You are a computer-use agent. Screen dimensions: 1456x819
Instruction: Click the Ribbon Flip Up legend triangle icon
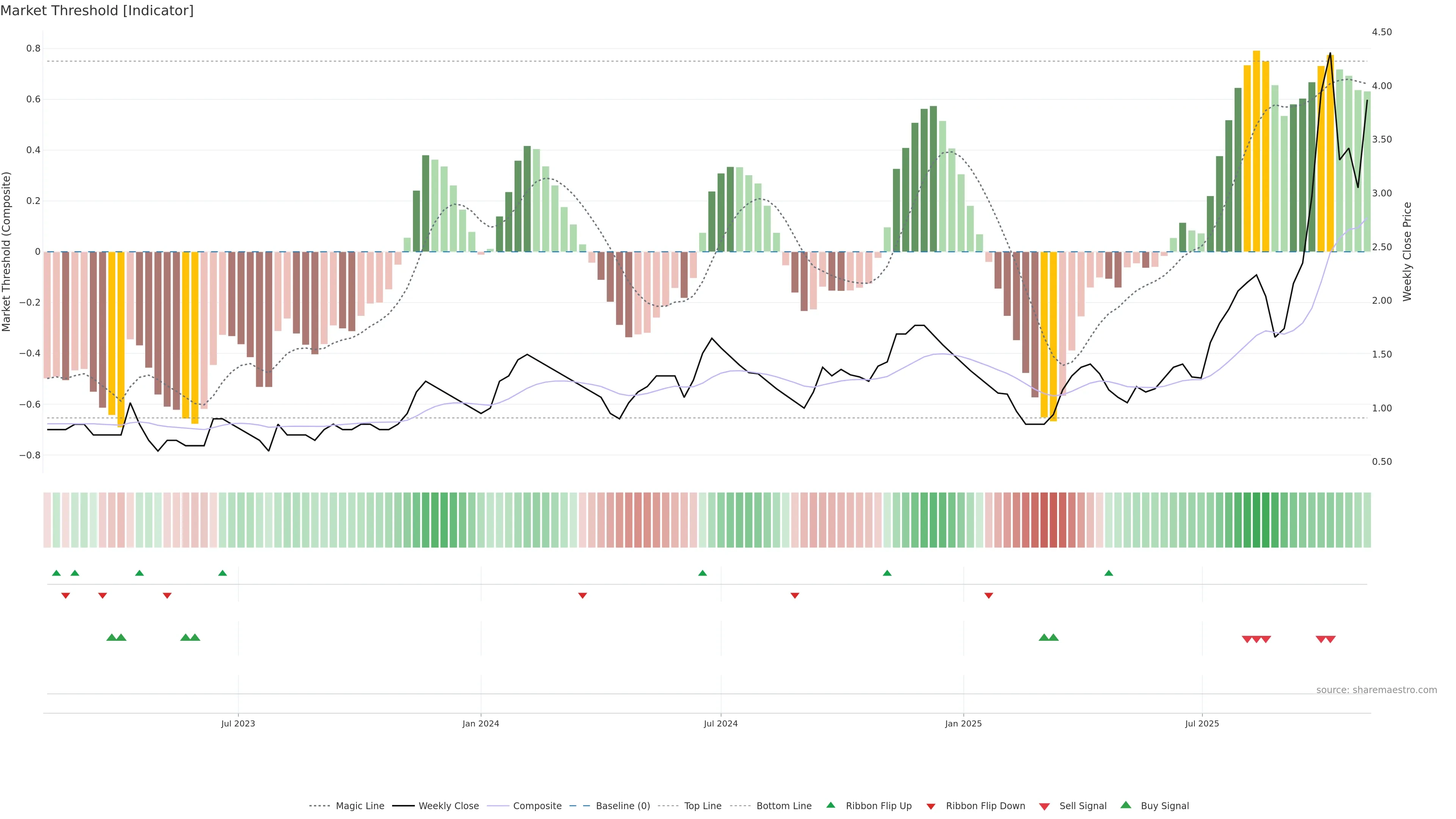[830, 805]
